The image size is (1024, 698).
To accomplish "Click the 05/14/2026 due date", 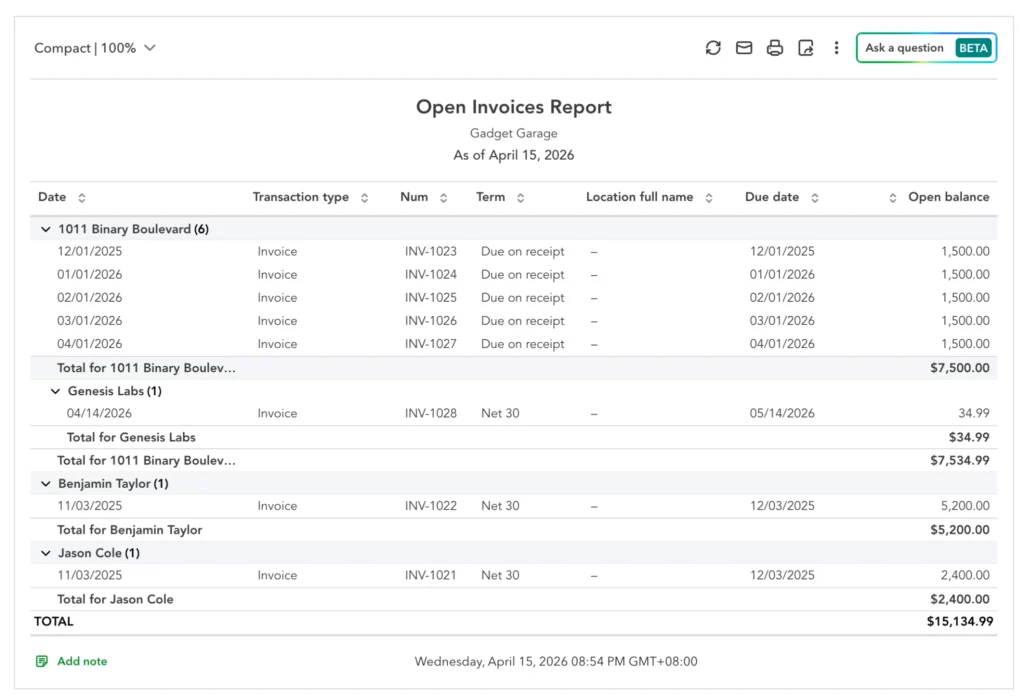I will (x=782, y=413).
